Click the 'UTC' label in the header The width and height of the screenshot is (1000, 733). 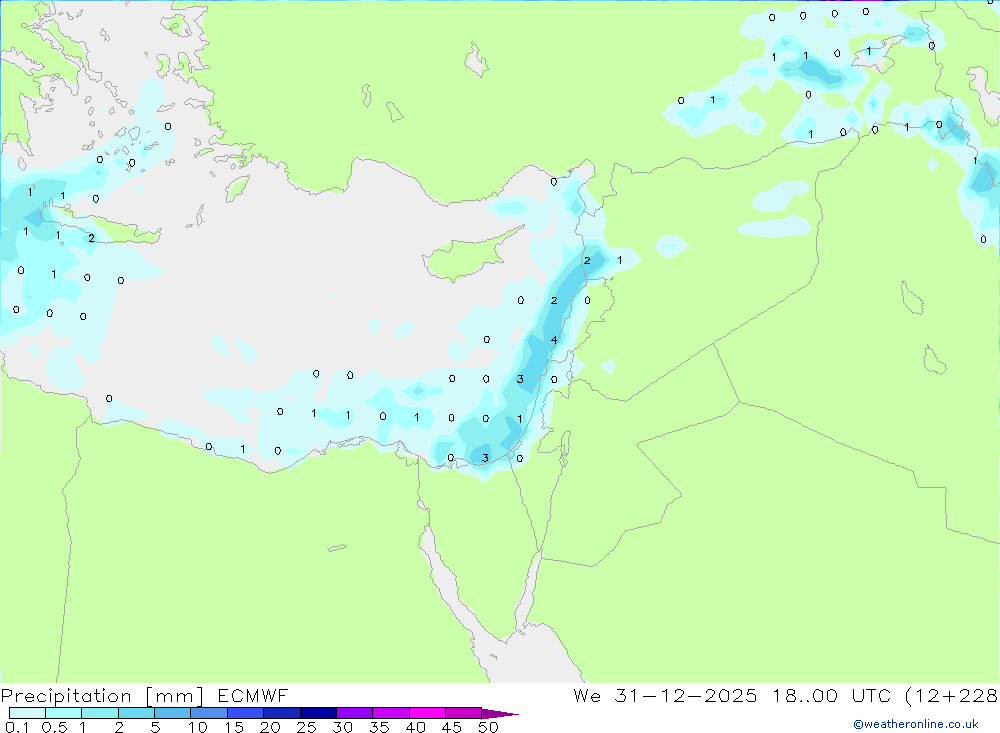tap(872, 695)
